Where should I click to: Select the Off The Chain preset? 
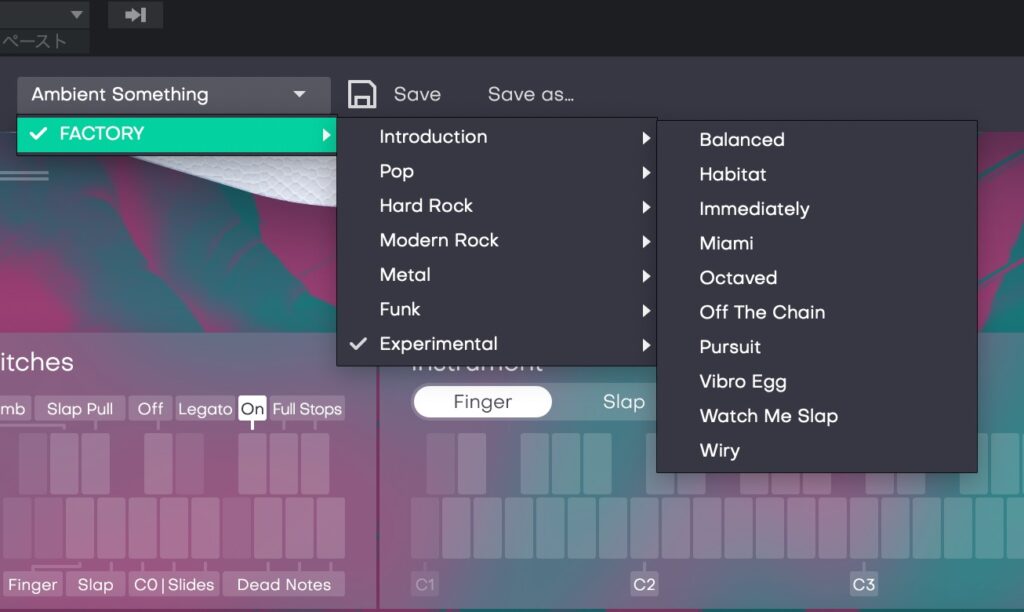(762, 313)
